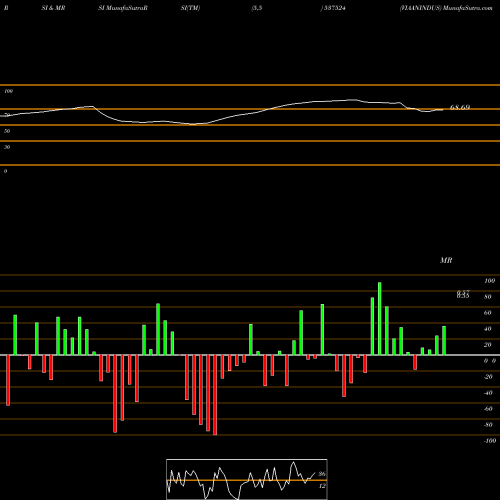Select the last green bar of MR histogram

(444, 340)
